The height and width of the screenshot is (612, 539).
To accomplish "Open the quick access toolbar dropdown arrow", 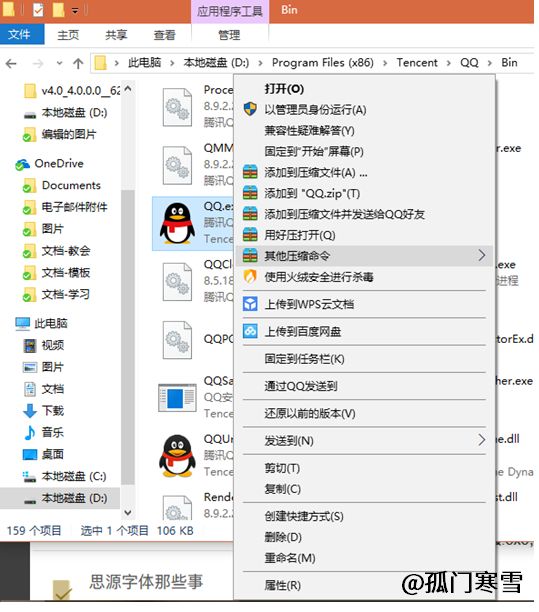I will pos(75,11).
